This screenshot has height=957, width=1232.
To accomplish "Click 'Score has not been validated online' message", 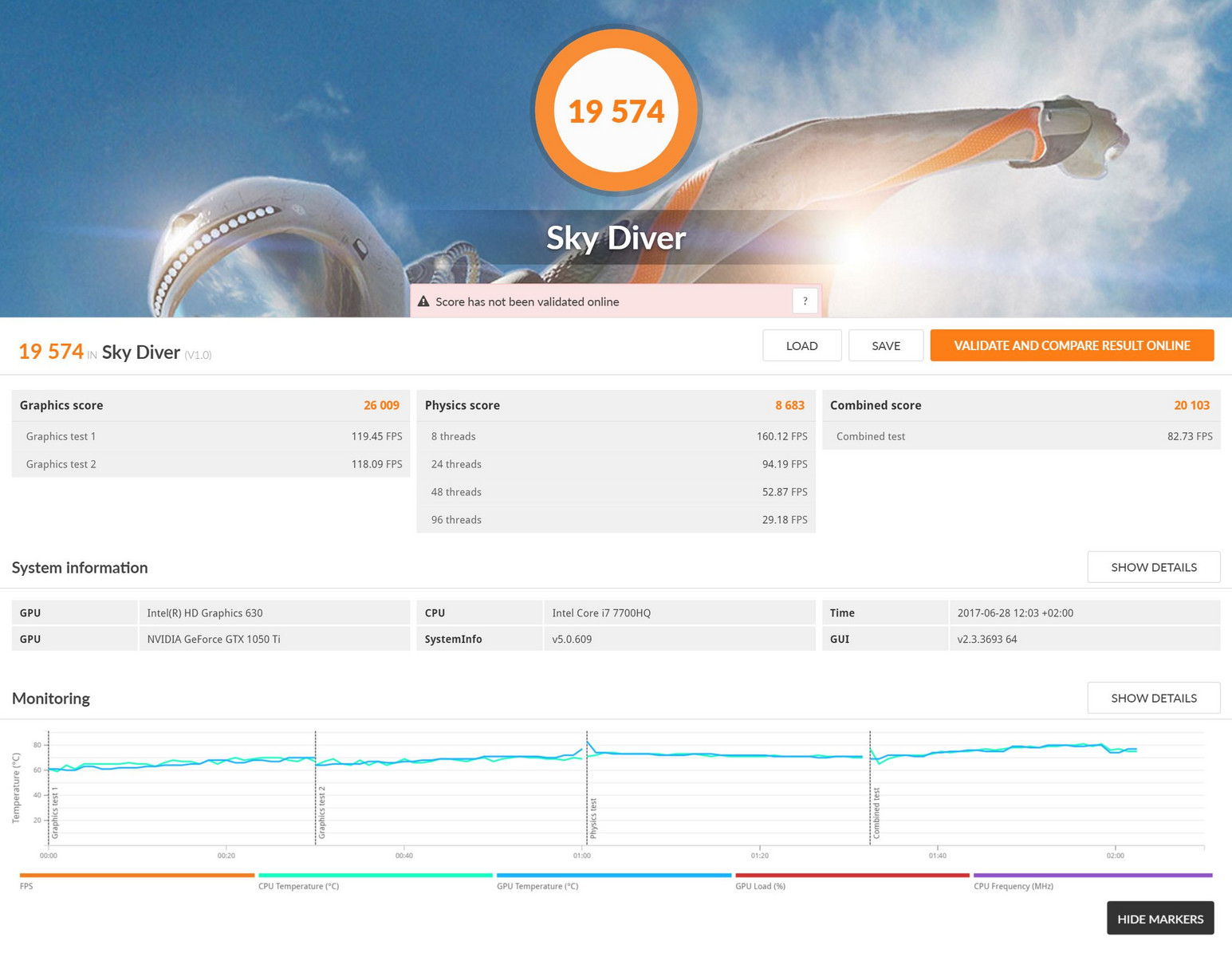I will click(x=527, y=301).
